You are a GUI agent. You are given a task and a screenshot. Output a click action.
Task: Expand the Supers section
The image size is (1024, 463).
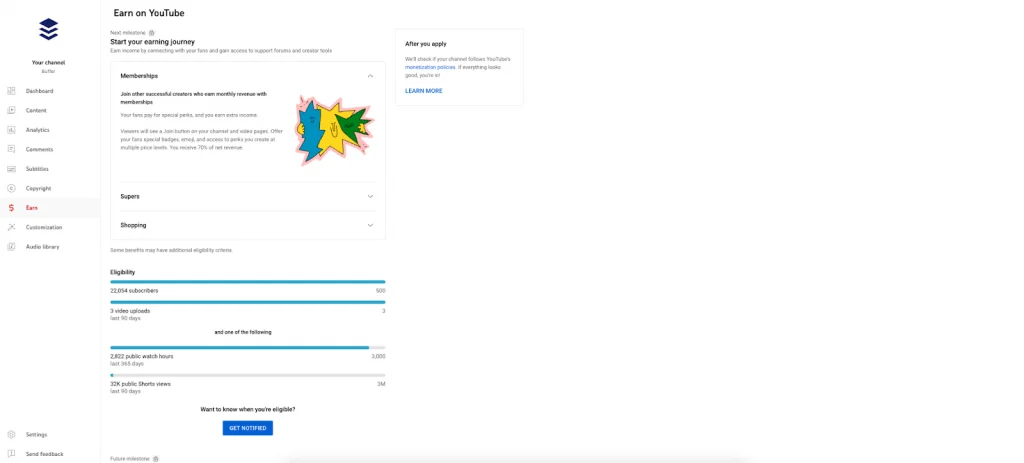(x=248, y=196)
